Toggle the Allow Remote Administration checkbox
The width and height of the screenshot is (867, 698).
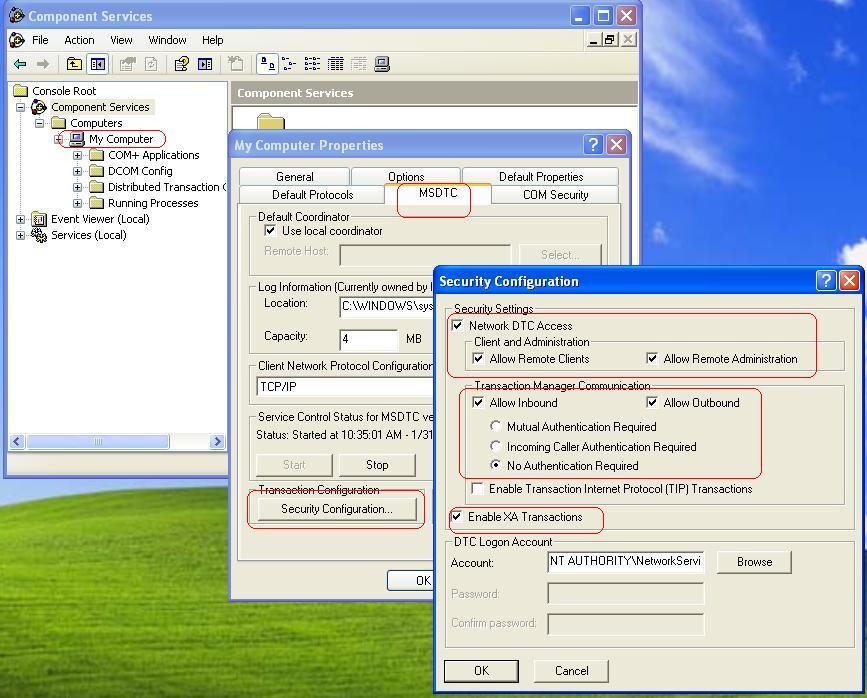coord(652,358)
